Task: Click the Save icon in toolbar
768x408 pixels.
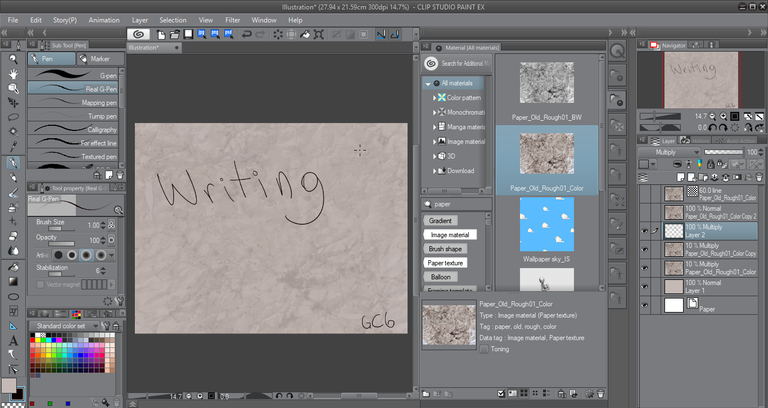Action: pos(188,34)
